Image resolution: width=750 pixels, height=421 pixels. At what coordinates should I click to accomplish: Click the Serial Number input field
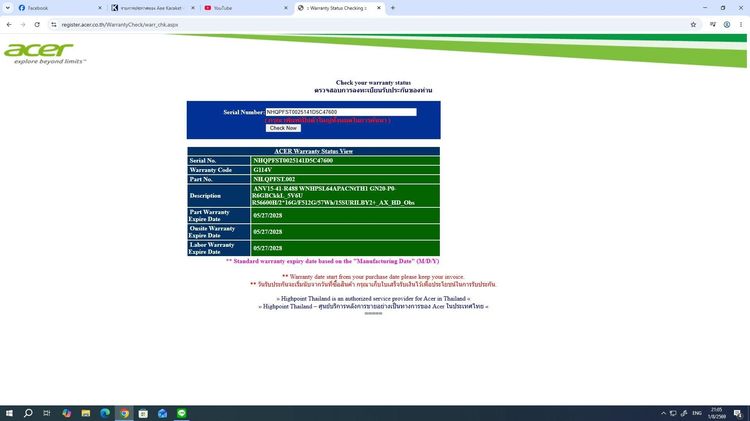[341, 112]
